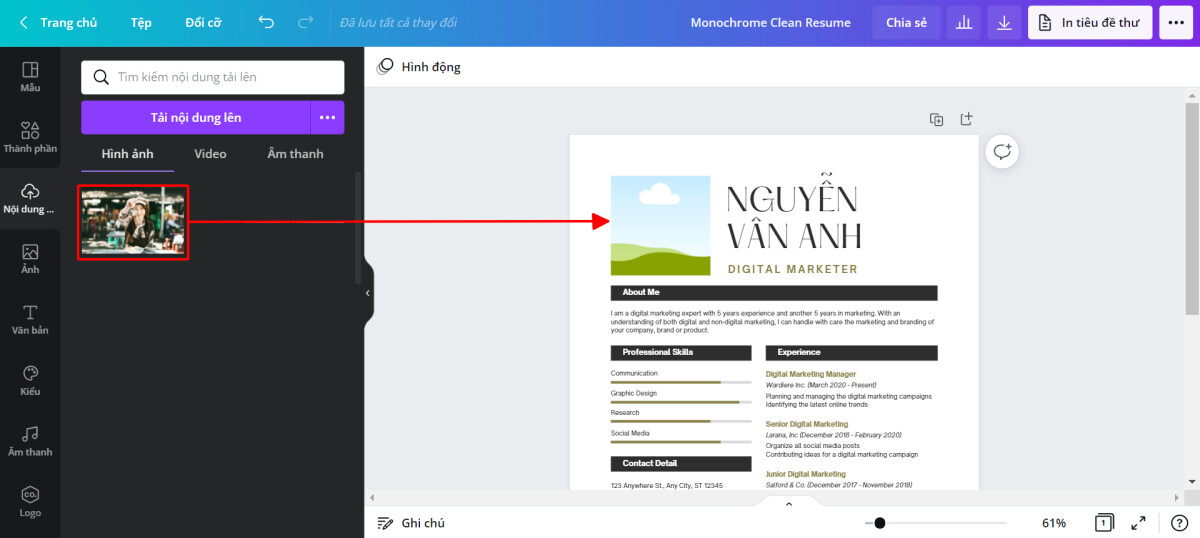Open the Logo sidebar panel
The width and height of the screenshot is (1200, 538).
[x=30, y=502]
